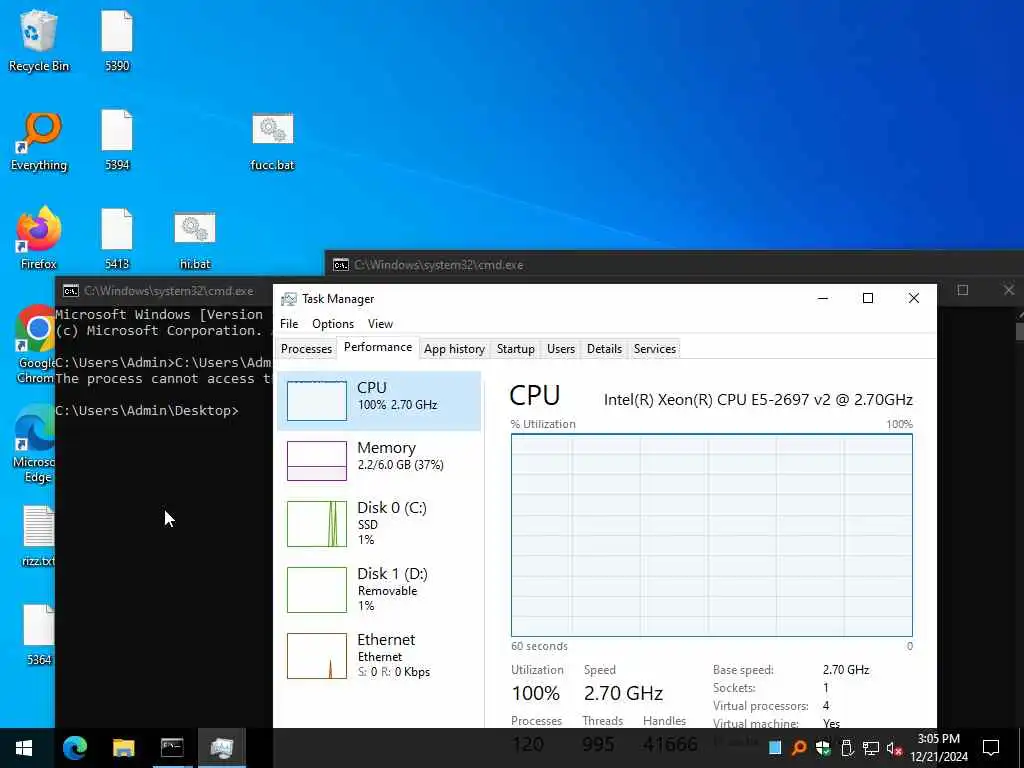Viewport: 1024px width, 768px height.
Task: Open the Action Center notifications icon
Action: click(x=991, y=748)
